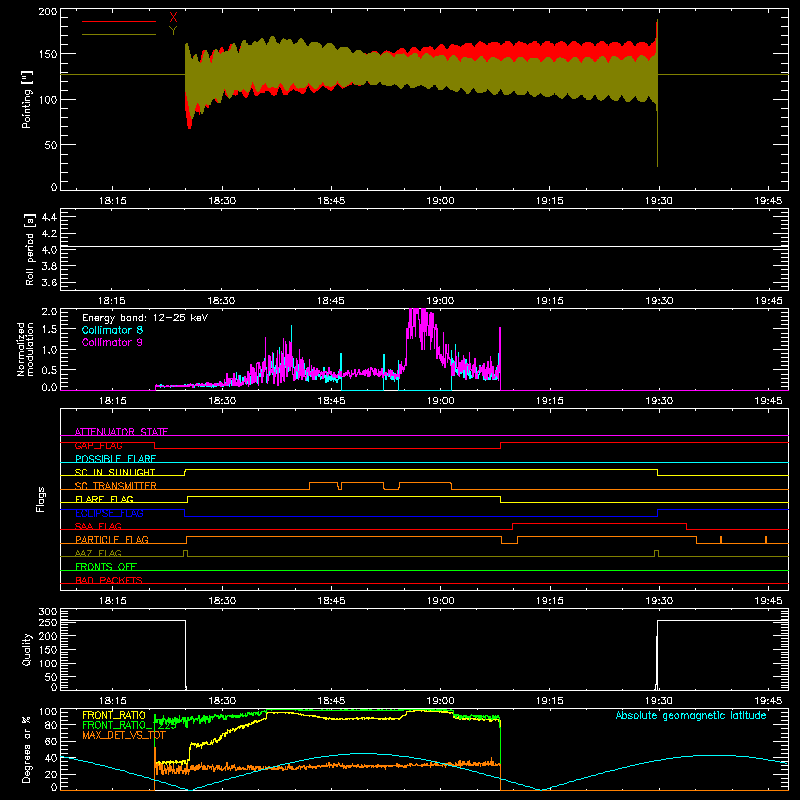This screenshot has width=800, height=800.
Task: Click the 19:30 label under the Pointing plot
Action: [x=659, y=201]
